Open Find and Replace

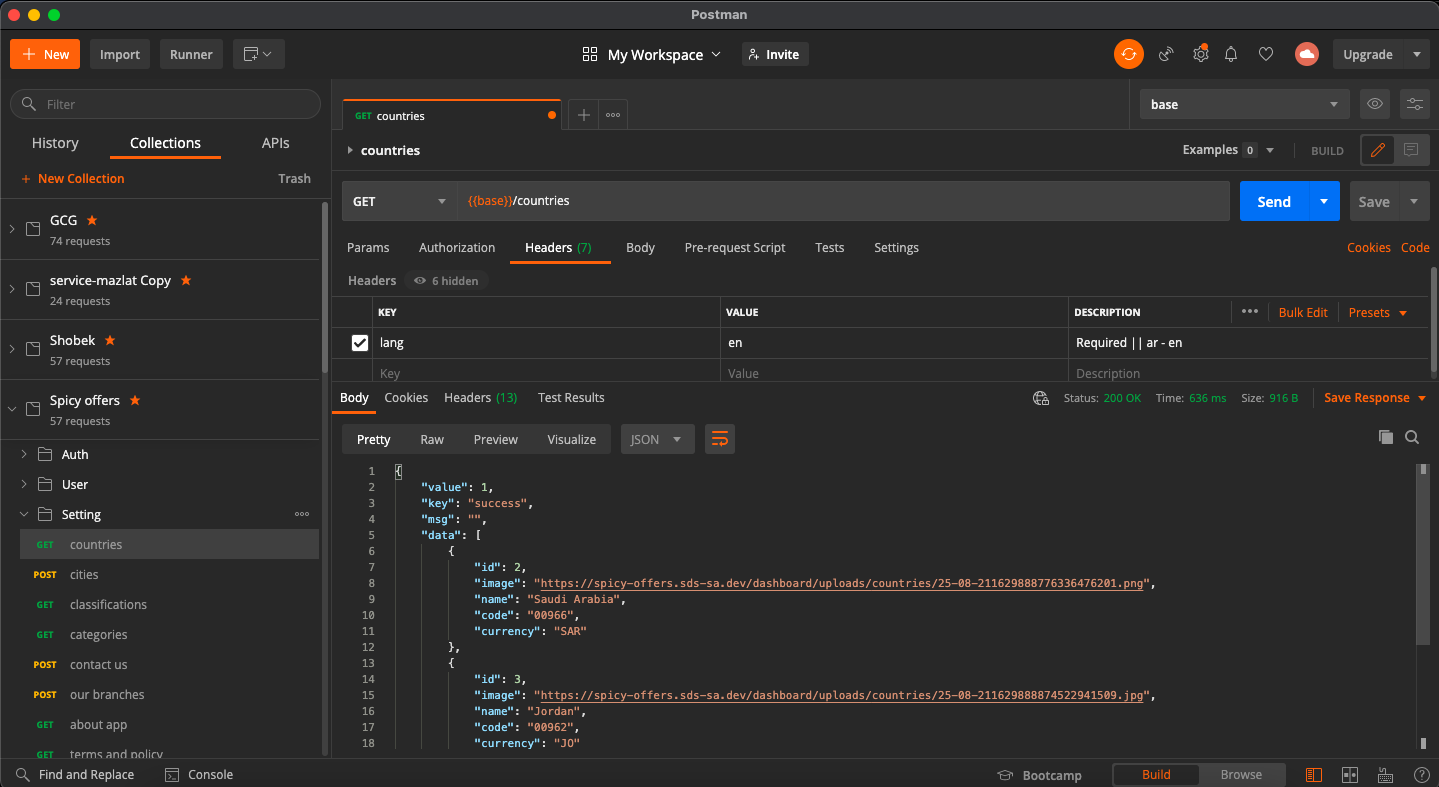[75, 774]
